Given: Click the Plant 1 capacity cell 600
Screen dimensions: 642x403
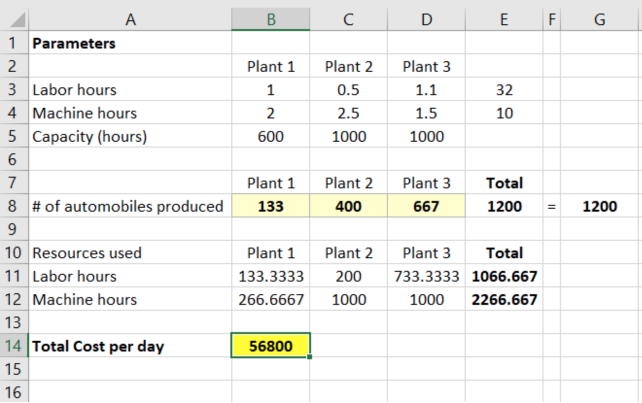Looking at the screenshot, I should click(271, 136).
